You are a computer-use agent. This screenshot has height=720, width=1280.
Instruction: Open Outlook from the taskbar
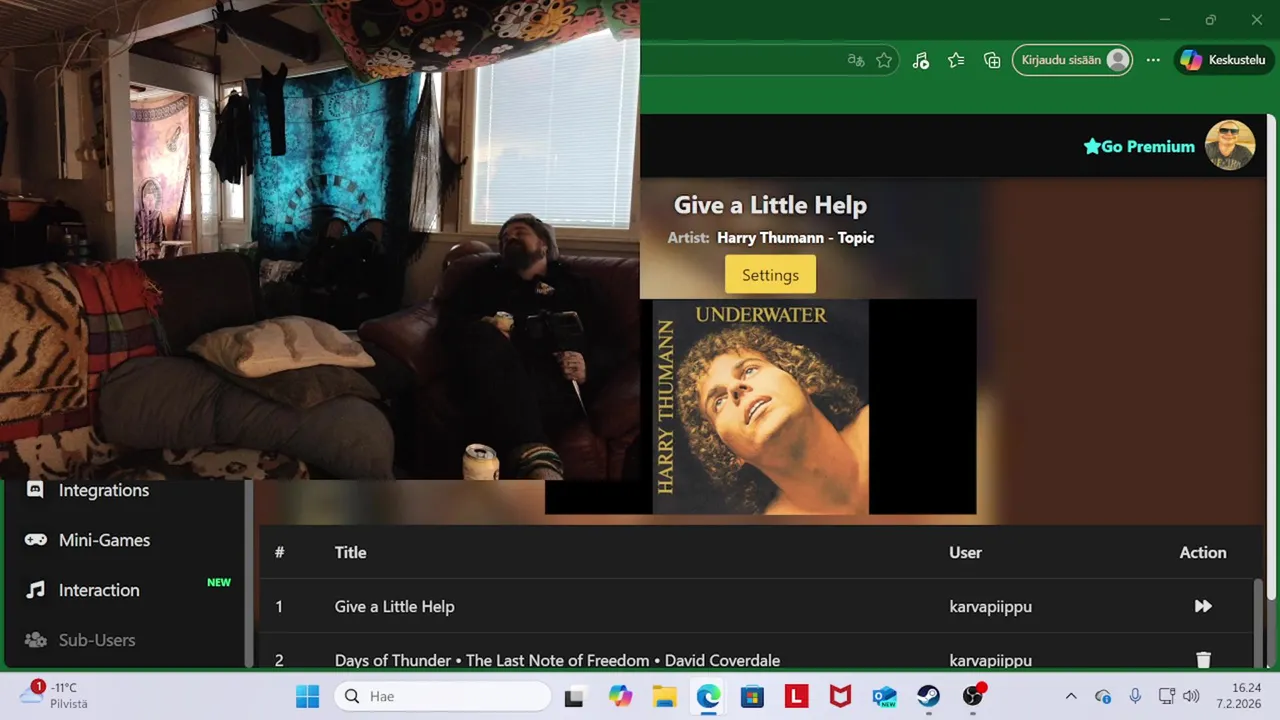click(884, 696)
